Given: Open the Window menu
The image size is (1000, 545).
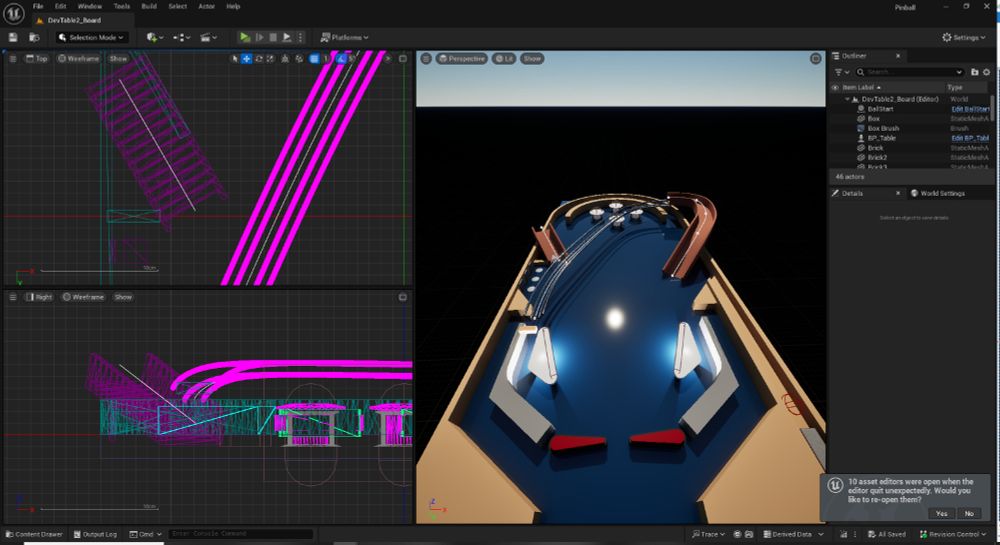Looking at the screenshot, I should pos(90,6).
